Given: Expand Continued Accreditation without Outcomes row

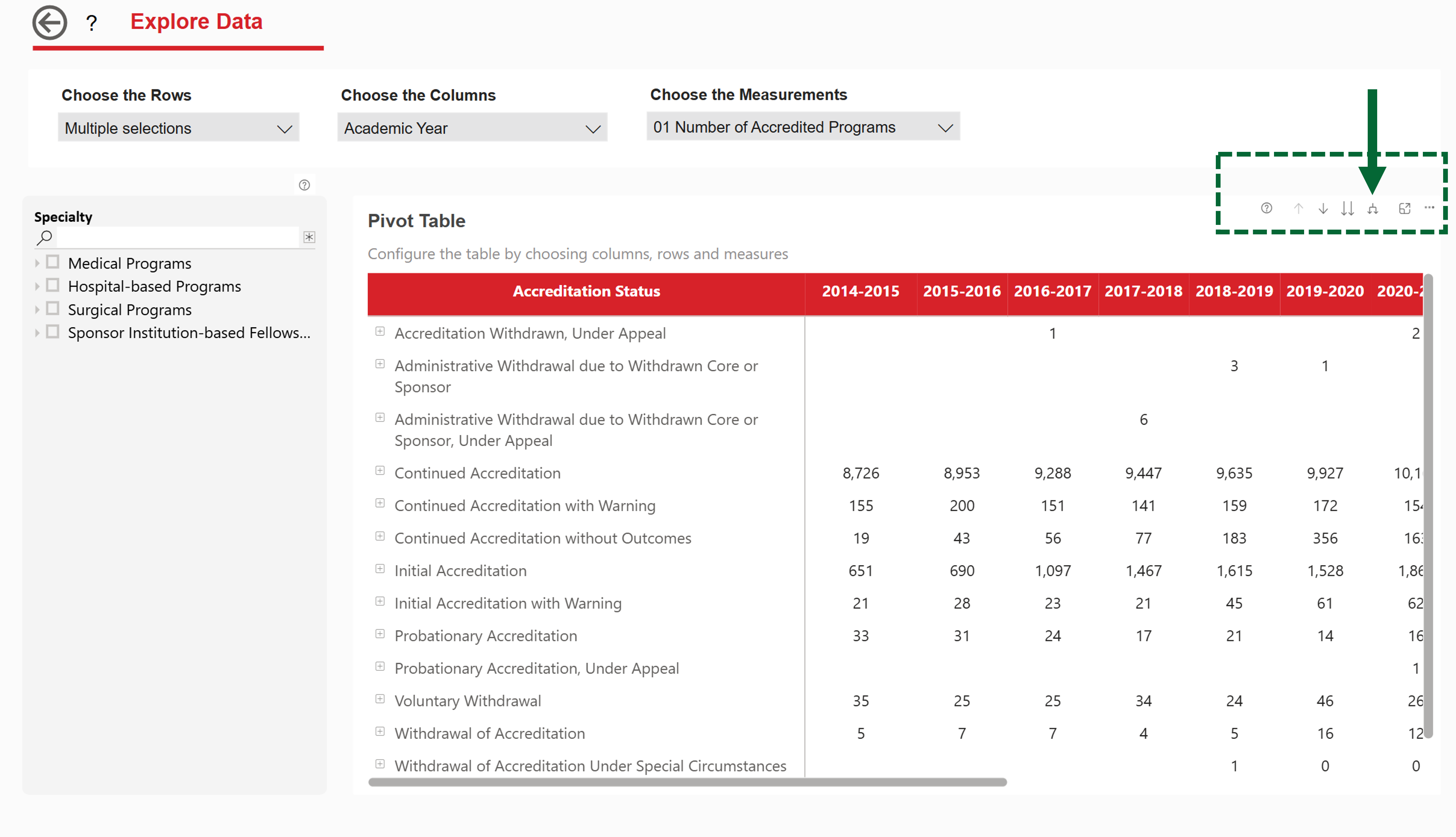Looking at the screenshot, I should click(x=380, y=536).
